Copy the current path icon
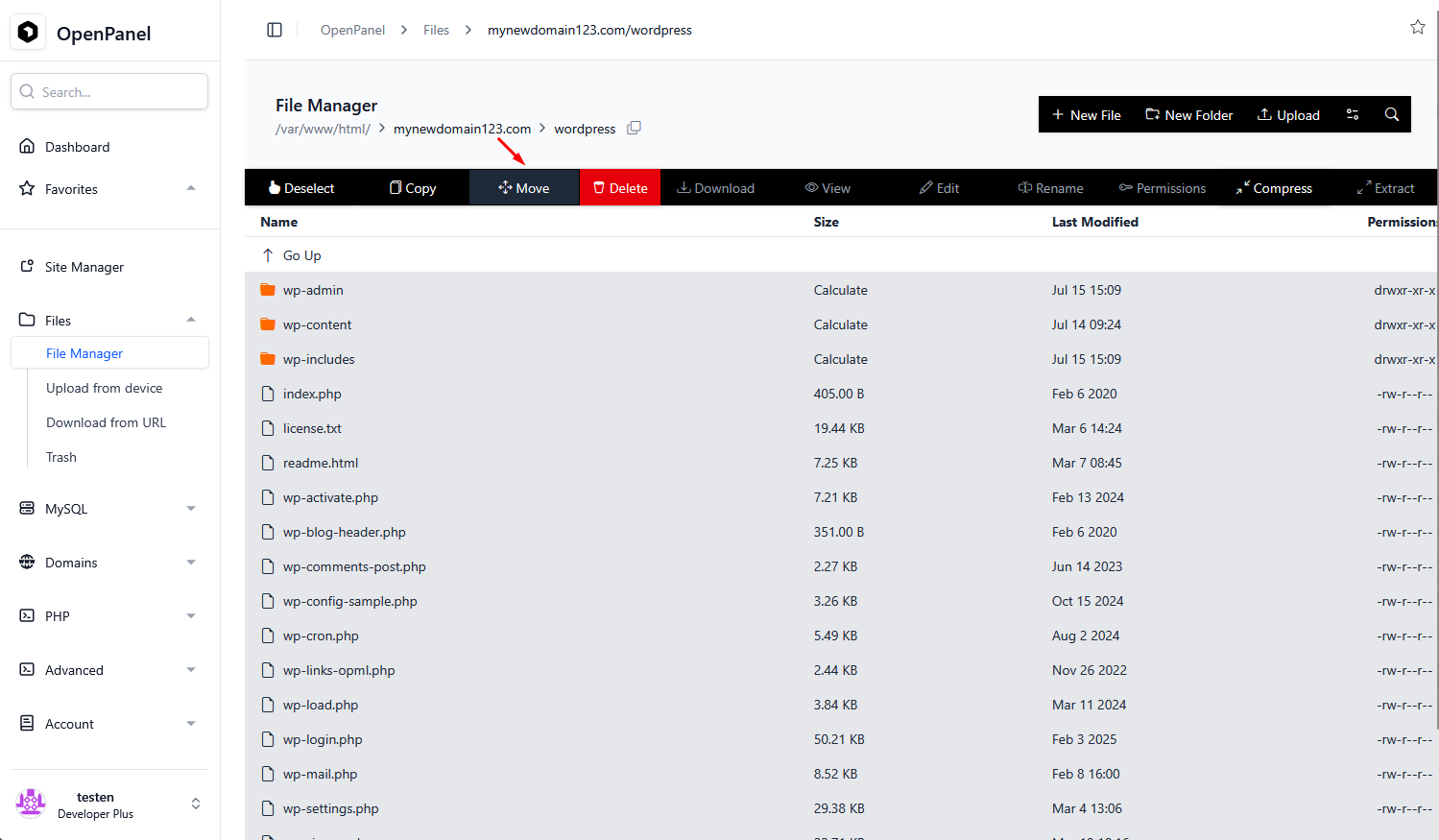This screenshot has width=1439, height=840. 634,128
